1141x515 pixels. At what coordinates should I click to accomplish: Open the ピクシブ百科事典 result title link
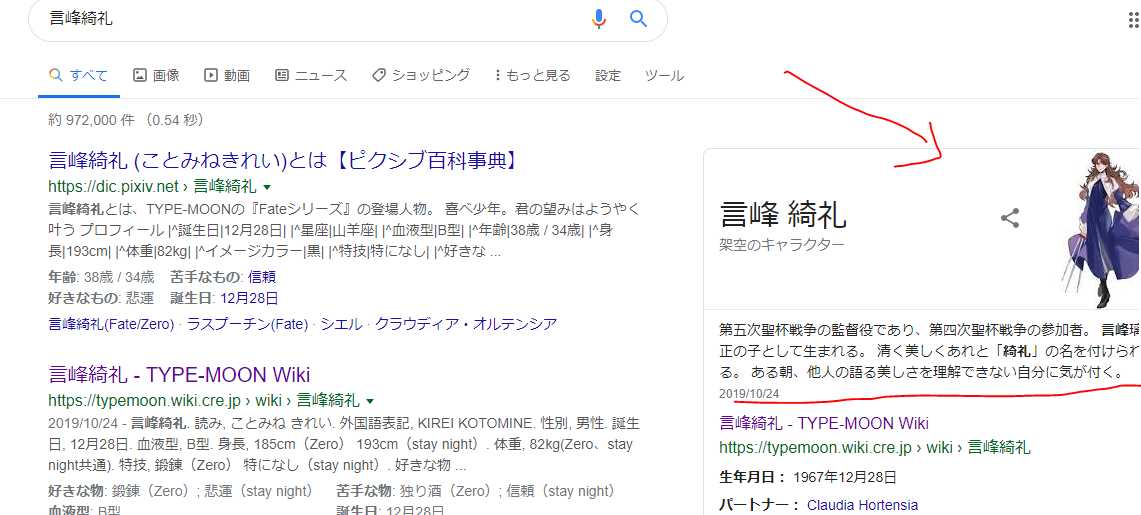click(x=288, y=160)
